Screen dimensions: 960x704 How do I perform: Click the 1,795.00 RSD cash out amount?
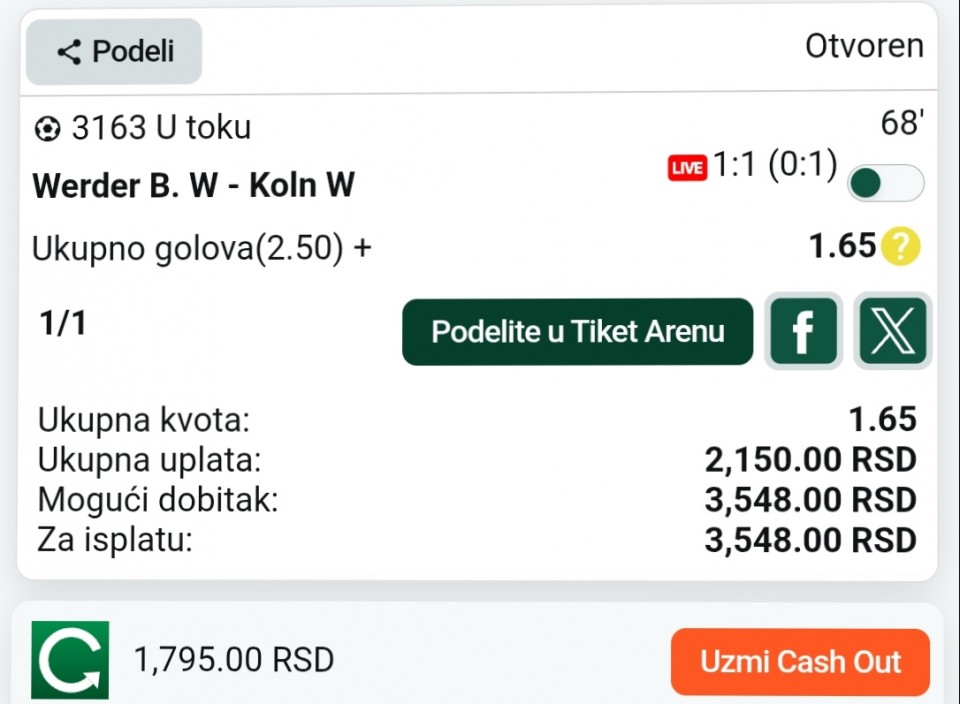coord(233,661)
